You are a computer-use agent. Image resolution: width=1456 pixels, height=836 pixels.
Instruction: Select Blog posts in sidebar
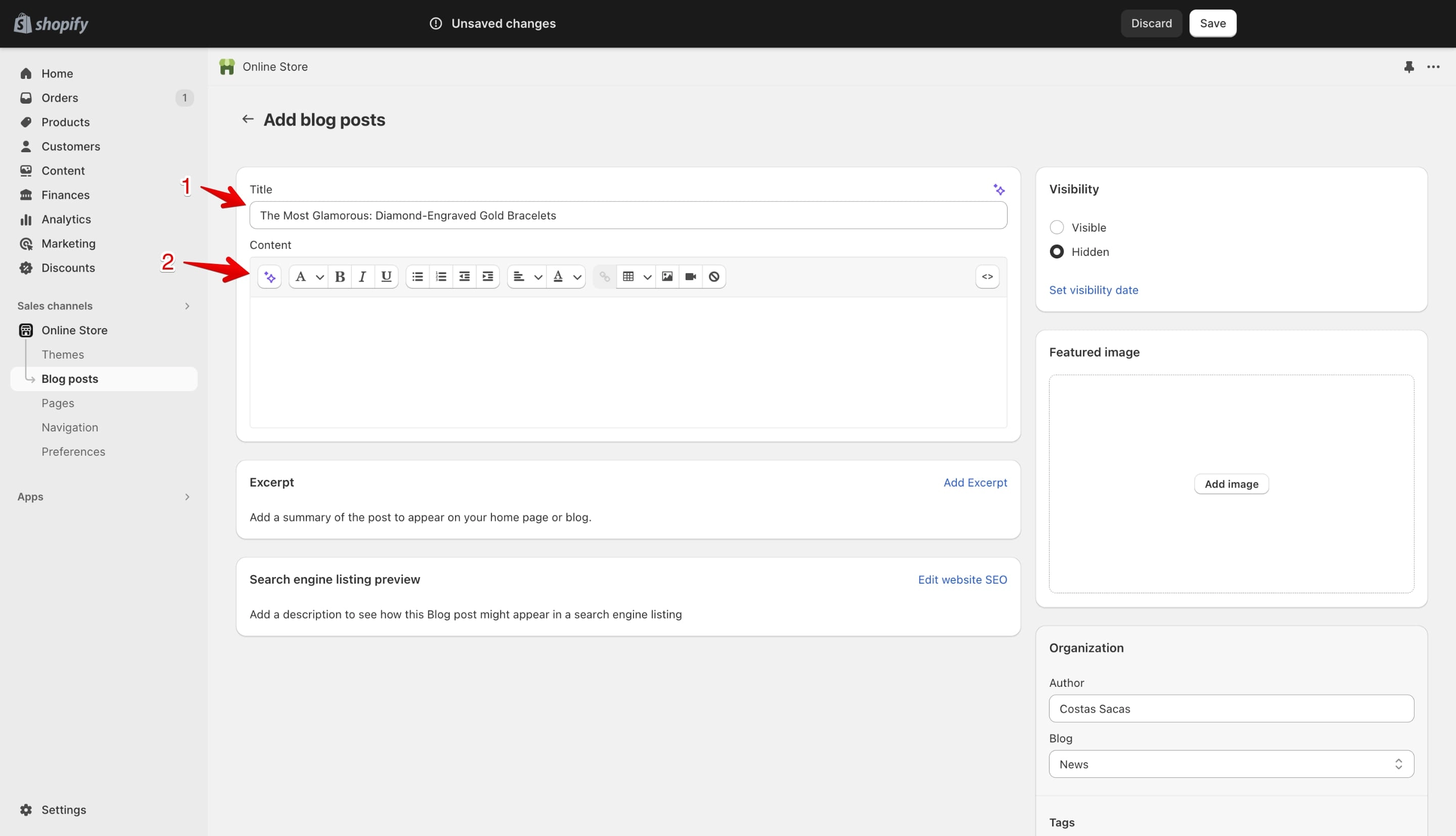coord(104,379)
